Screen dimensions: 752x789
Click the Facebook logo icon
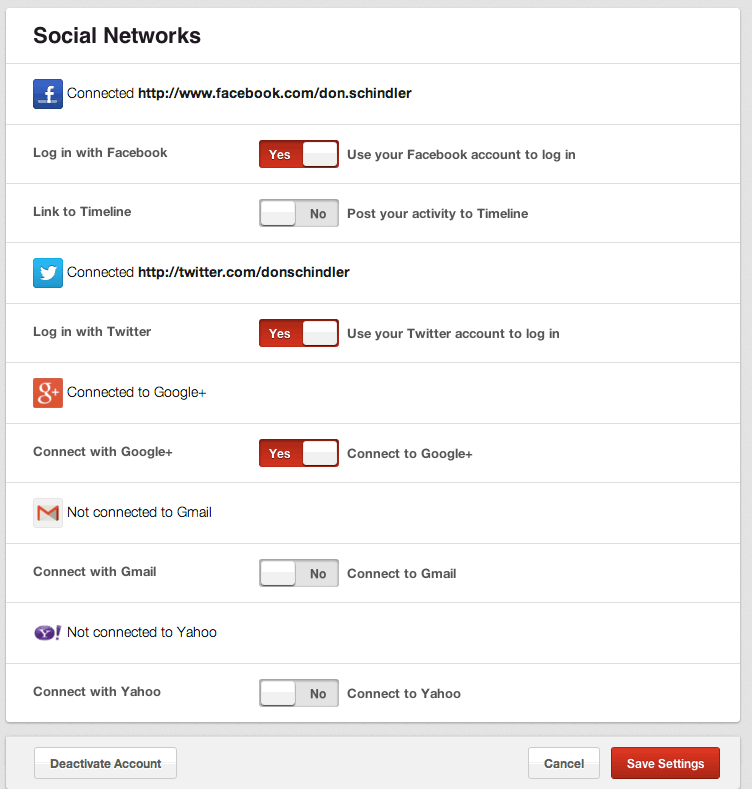pyautogui.click(x=48, y=93)
